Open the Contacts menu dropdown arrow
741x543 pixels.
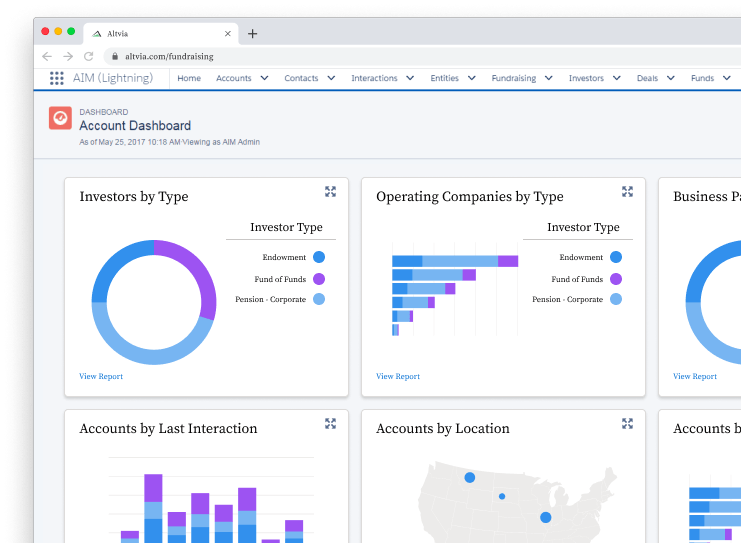coord(331,78)
